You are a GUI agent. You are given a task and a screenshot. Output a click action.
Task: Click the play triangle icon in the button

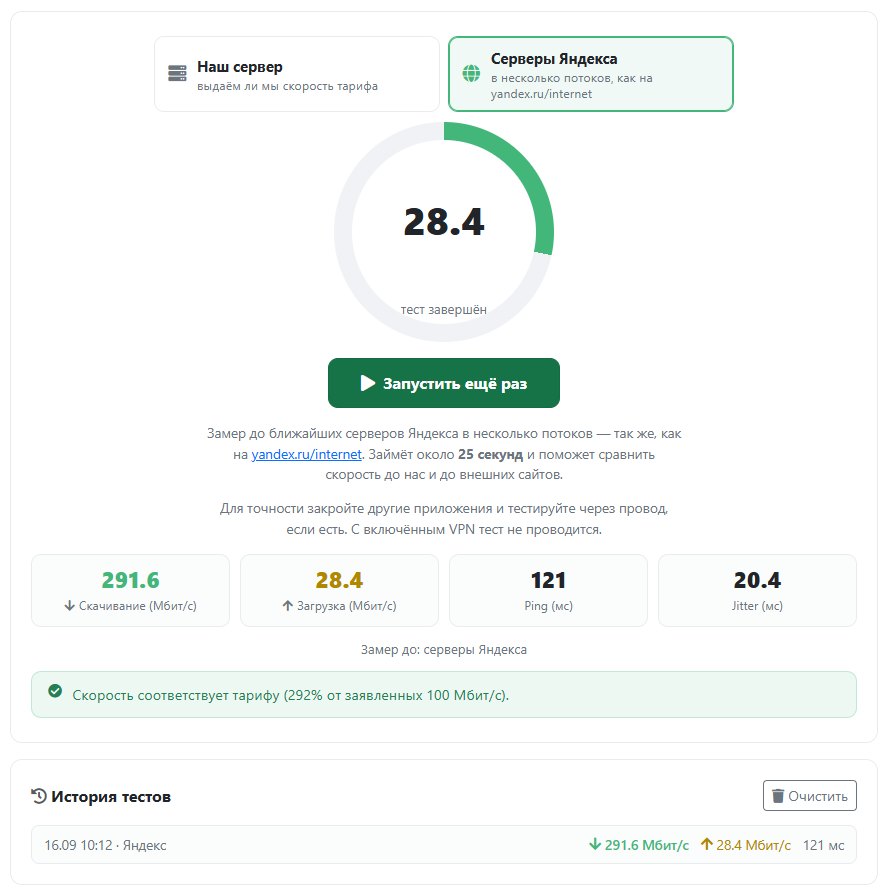[x=367, y=383]
